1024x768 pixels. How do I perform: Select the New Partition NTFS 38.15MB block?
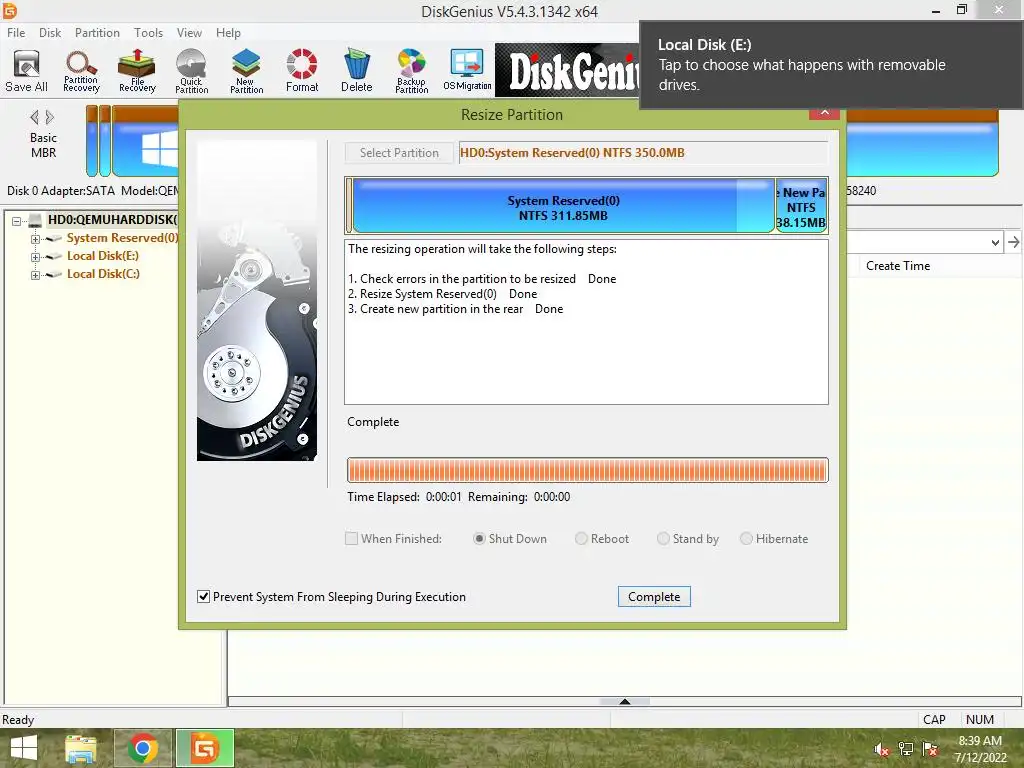coord(801,206)
